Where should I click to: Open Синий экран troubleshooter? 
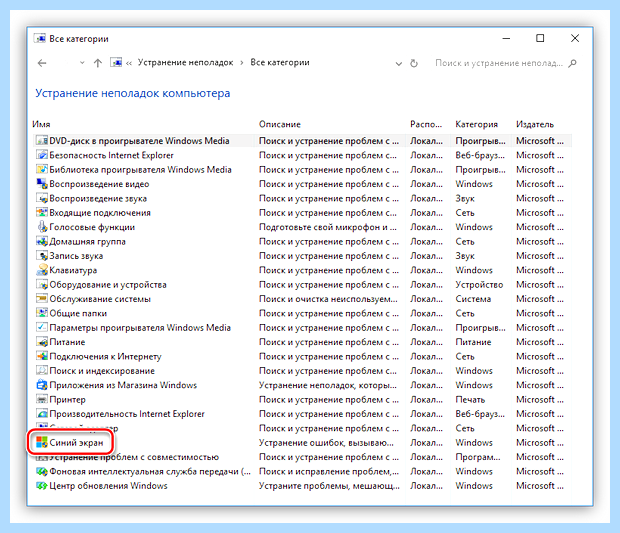(76, 442)
